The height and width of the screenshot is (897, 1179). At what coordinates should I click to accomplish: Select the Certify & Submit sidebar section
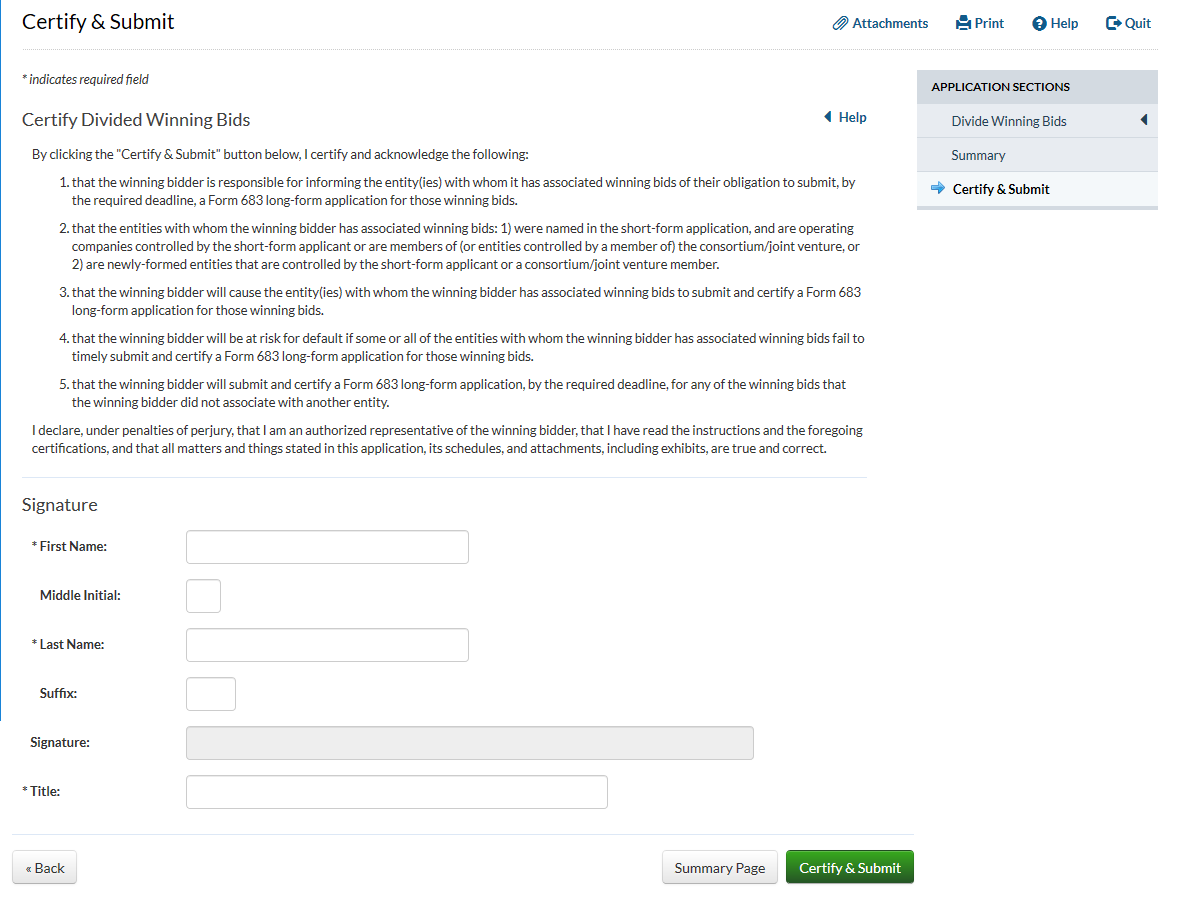point(1001,189)
